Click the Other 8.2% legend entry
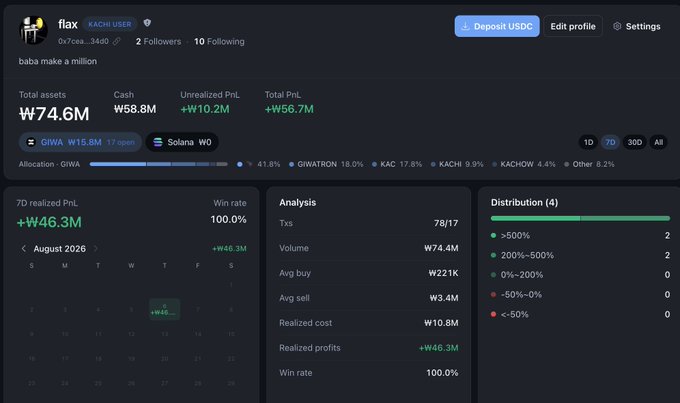Screen dimensions: 680x403 tap(589, 164)
